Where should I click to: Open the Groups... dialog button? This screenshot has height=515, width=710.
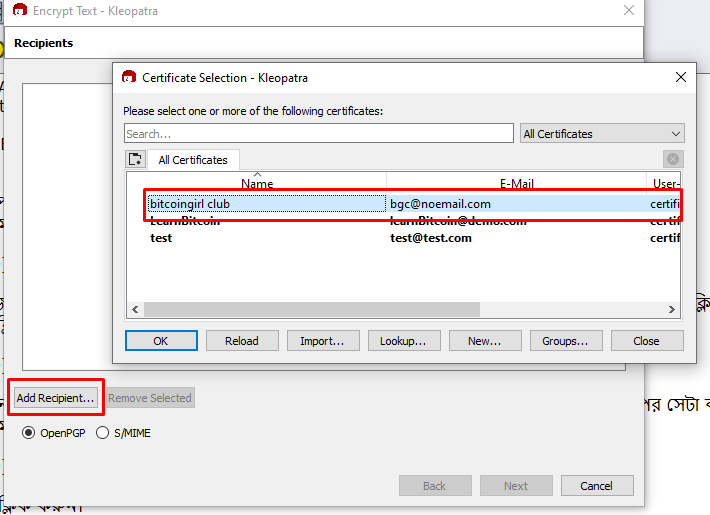[566, 341]
